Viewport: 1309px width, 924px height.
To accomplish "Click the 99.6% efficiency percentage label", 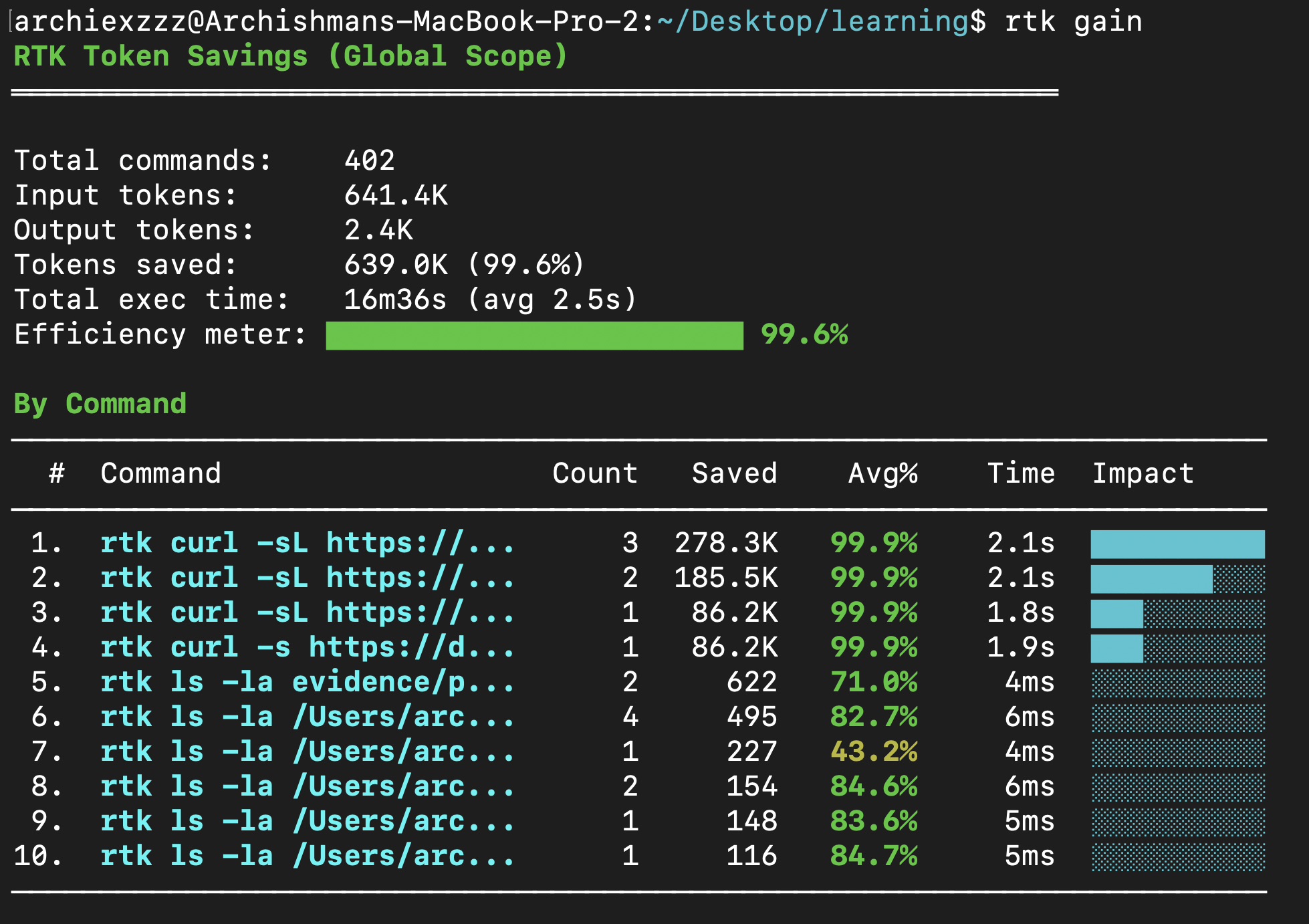I will (804, 334).
